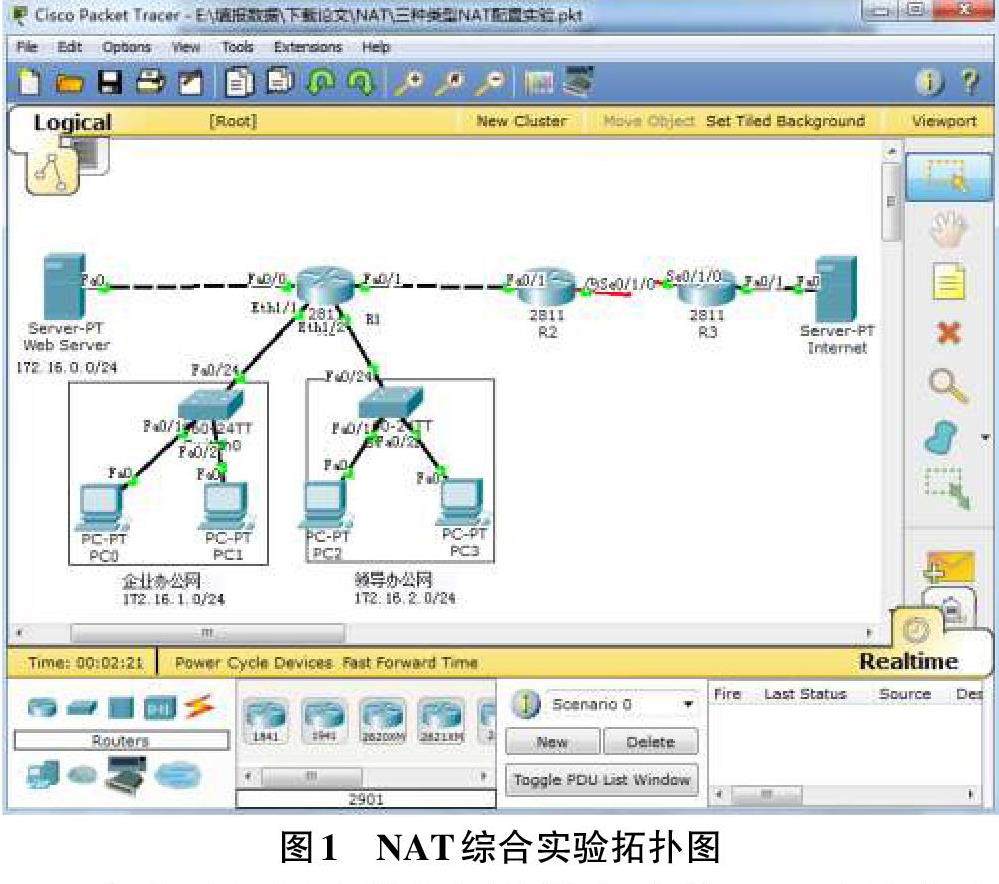
Task: Pick the 1841 router model
Action: 265,720
